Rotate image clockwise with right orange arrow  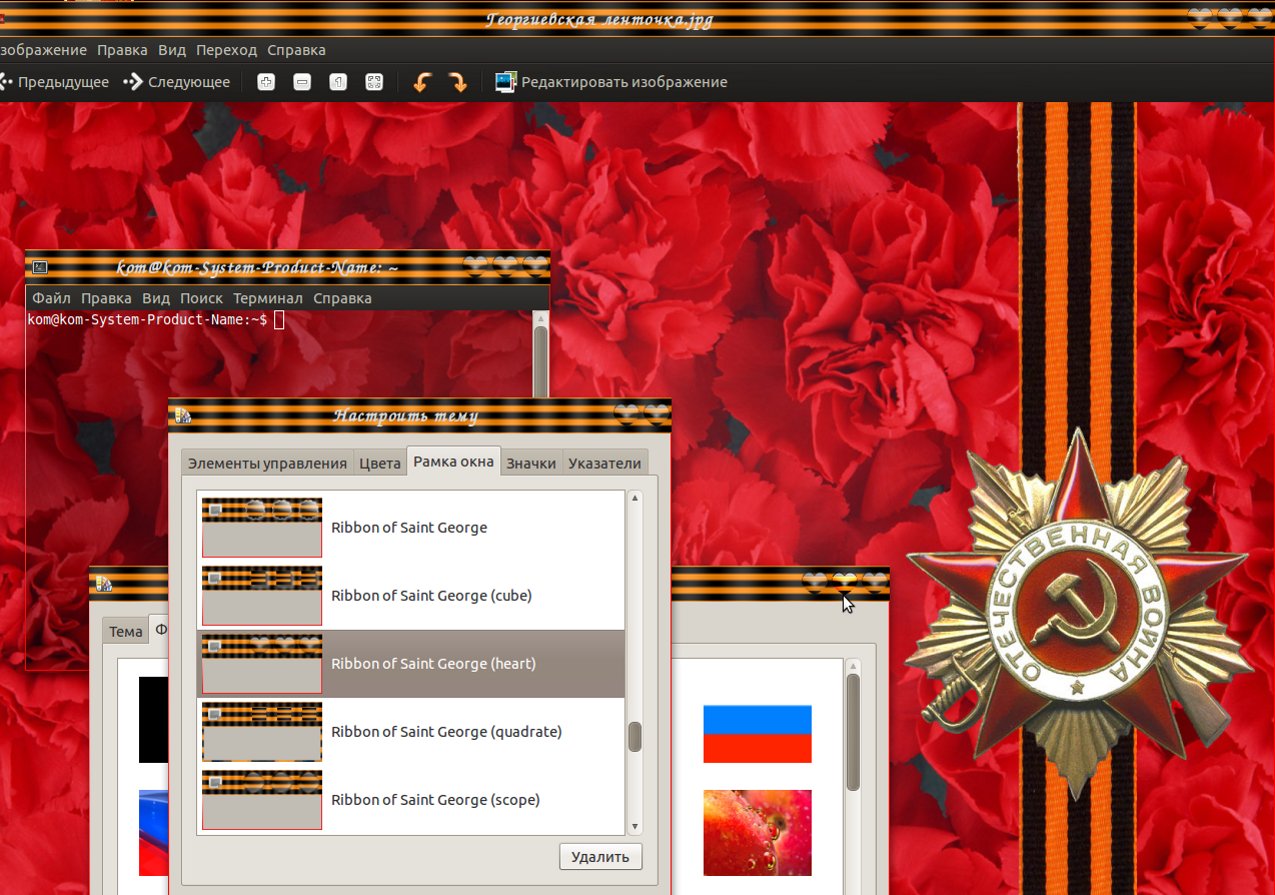point(458,82)
